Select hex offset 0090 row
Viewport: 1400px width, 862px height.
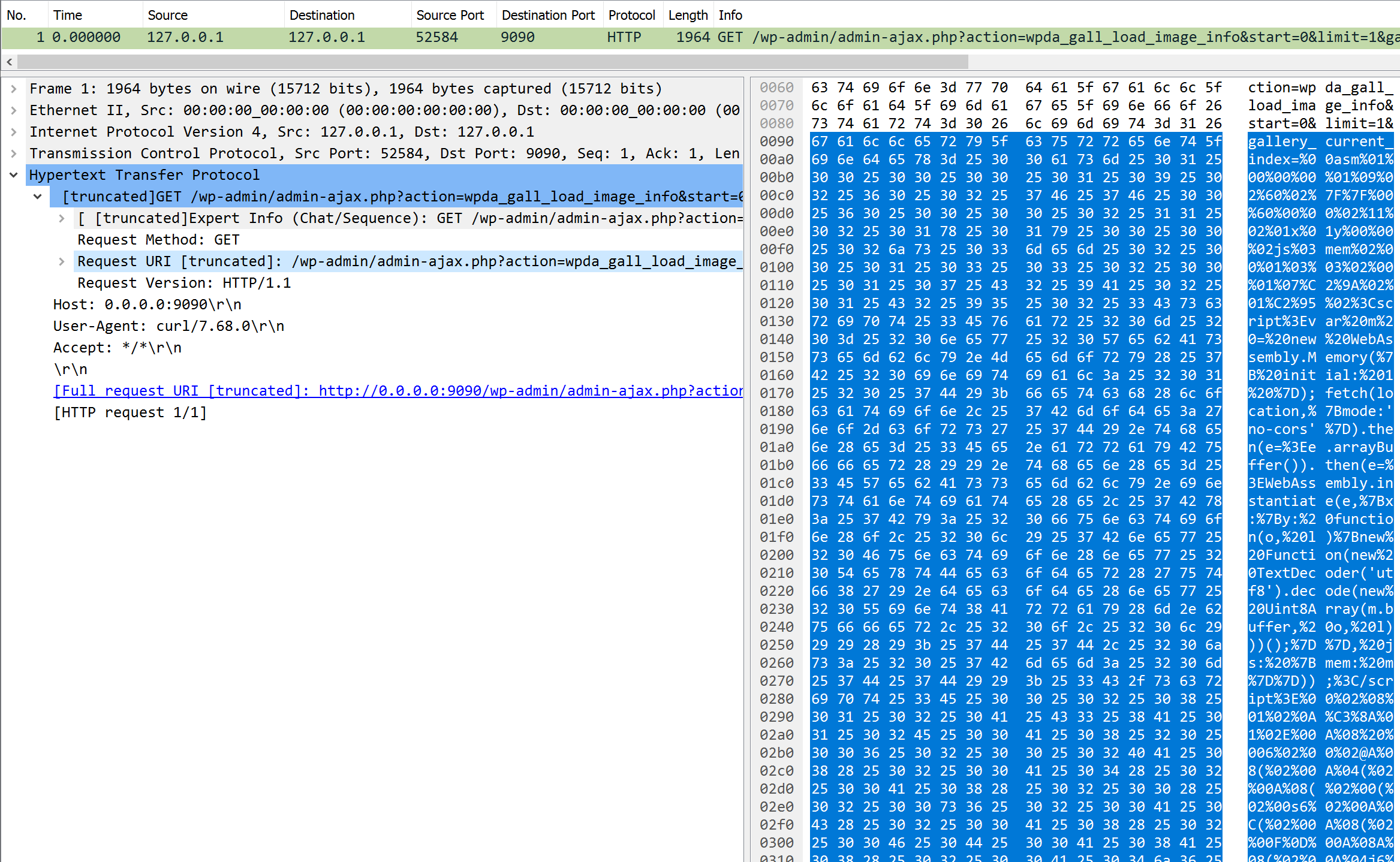pyautogui.click(x=776, y=141)
